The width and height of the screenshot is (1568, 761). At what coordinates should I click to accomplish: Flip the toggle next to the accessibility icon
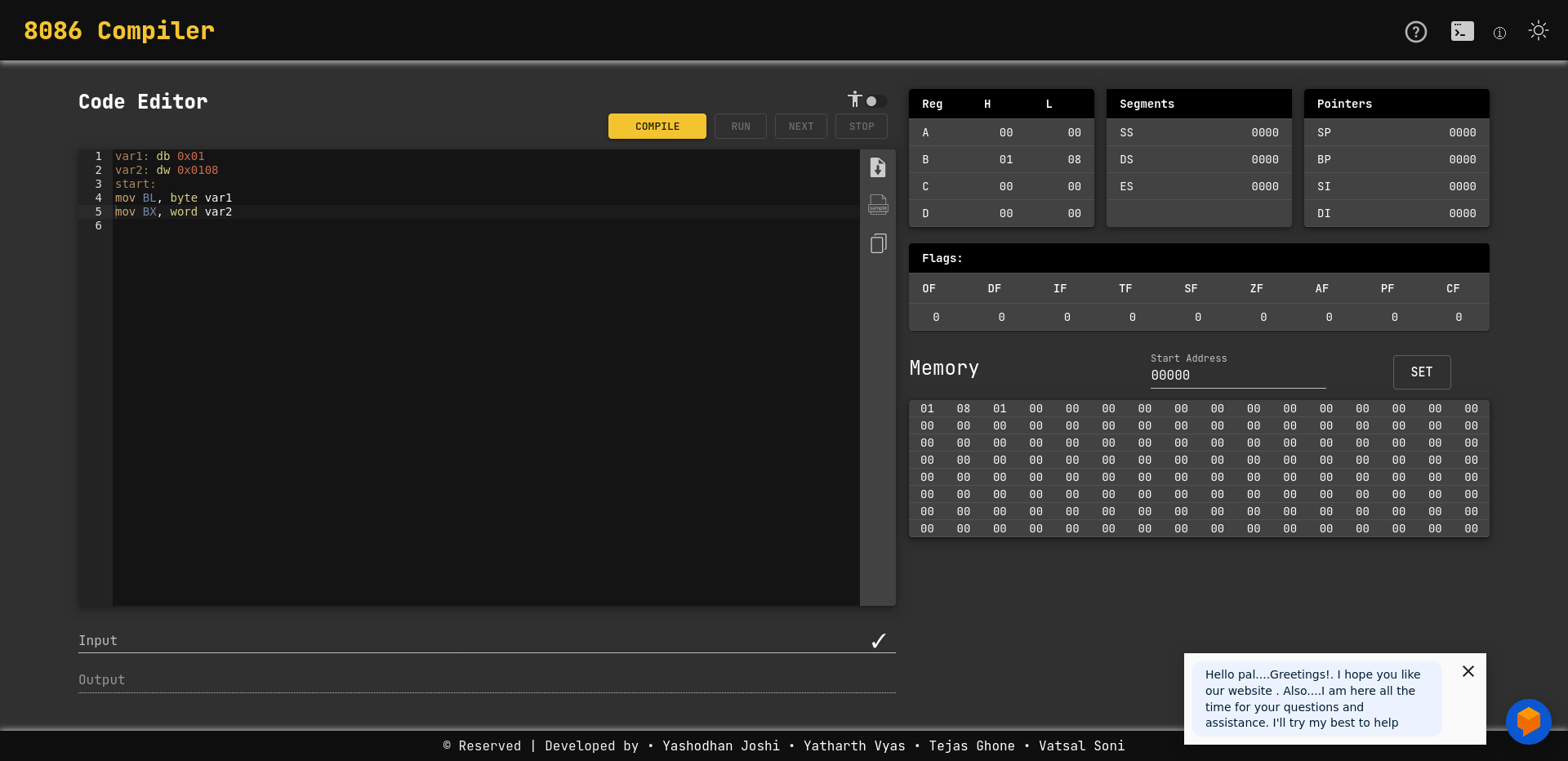click(873, 101)
